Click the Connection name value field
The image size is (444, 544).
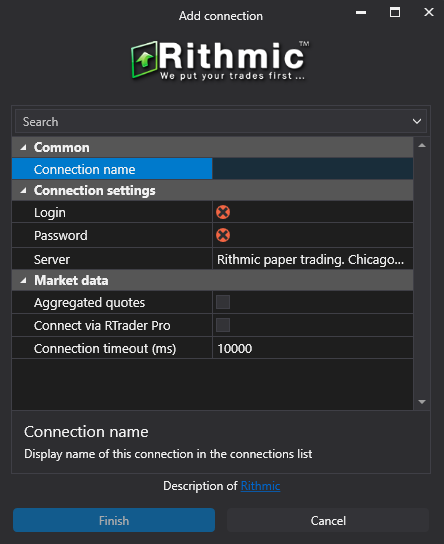[x=313, y=169]
